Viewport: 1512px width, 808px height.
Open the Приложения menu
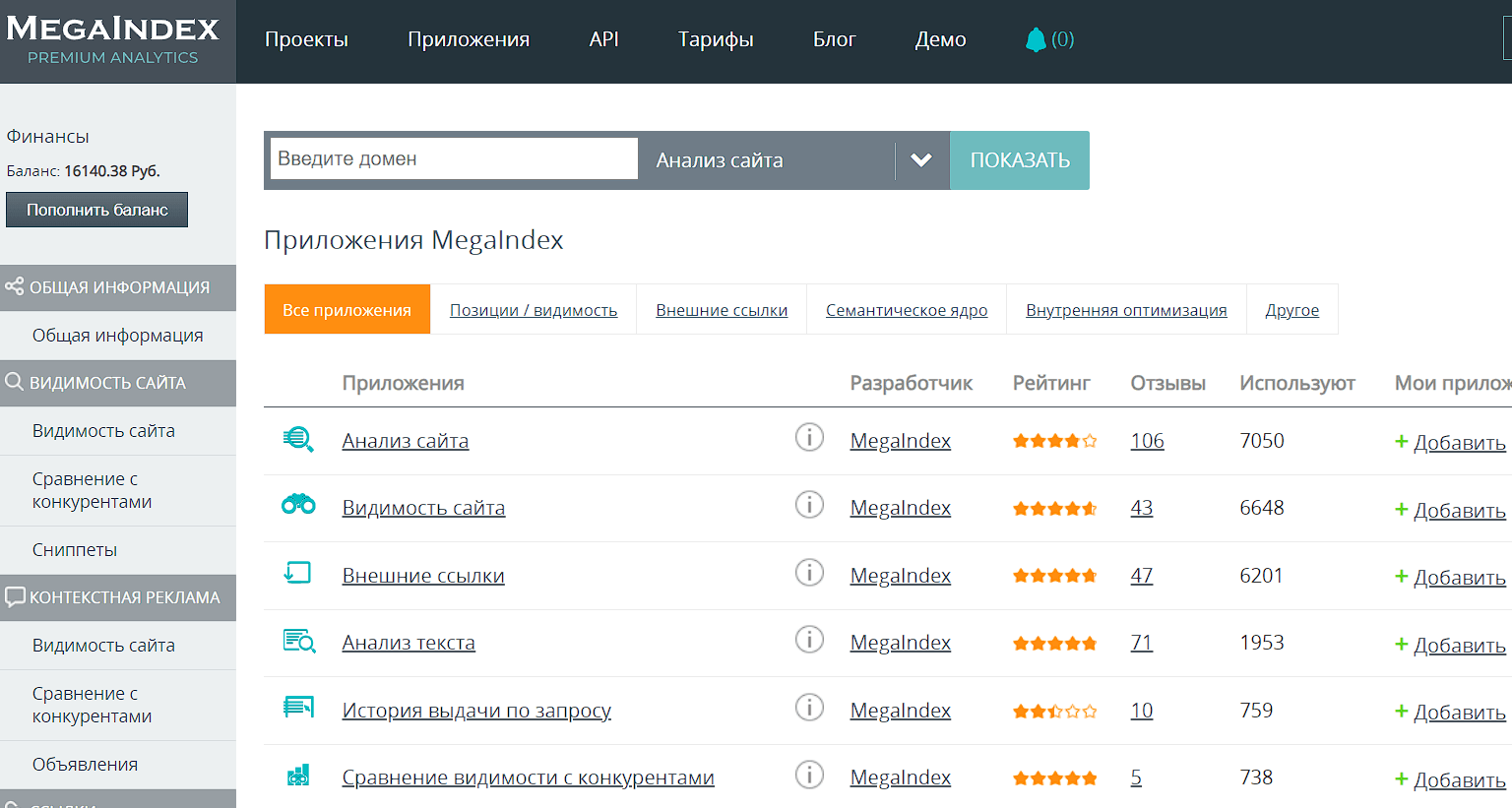469,39
